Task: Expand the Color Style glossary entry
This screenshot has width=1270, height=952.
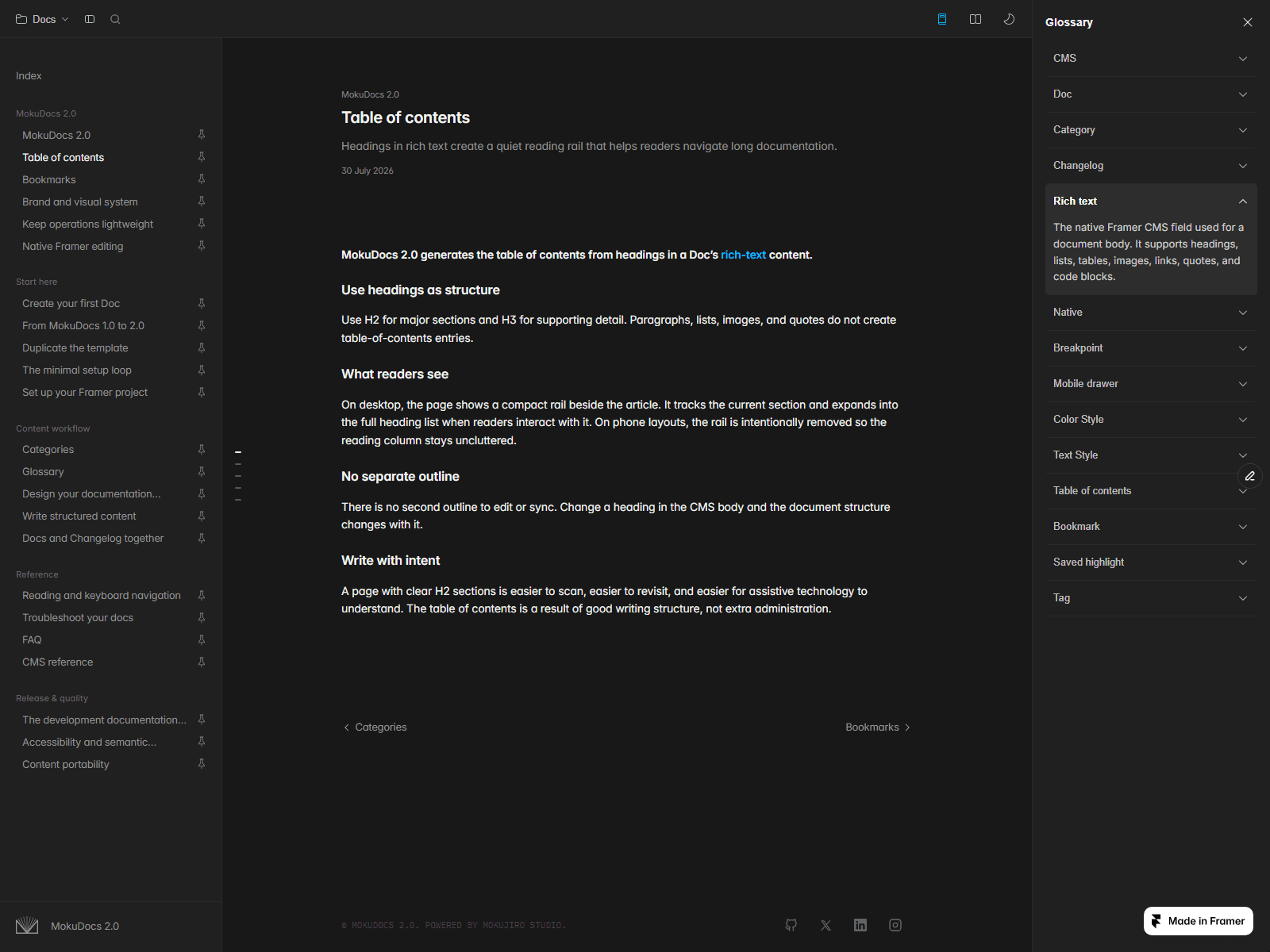Action: pyautogui.click(x=1151, y=420)
